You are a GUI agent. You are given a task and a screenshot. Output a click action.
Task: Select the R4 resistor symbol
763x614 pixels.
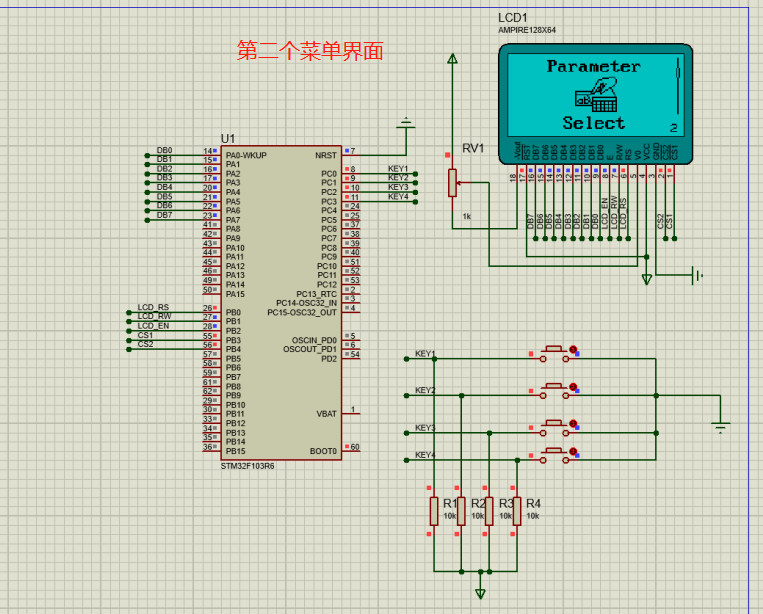[x=517, y=511]
